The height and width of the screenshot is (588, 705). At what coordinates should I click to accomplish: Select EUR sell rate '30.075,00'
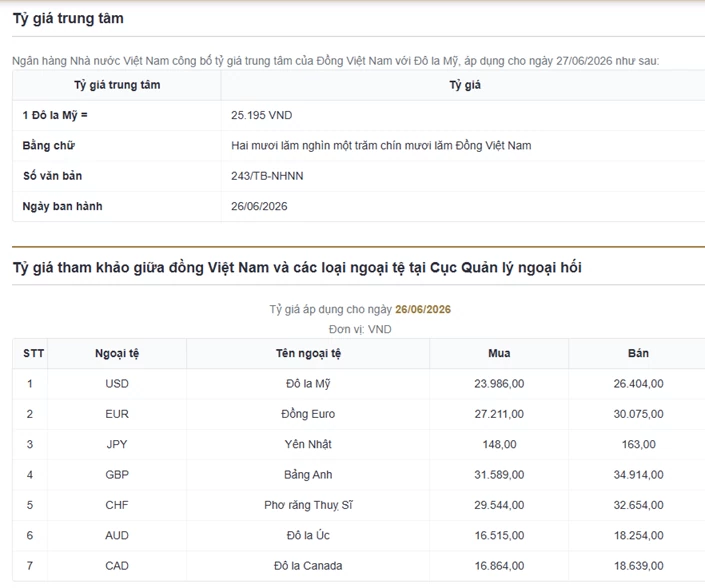(638, 414)
